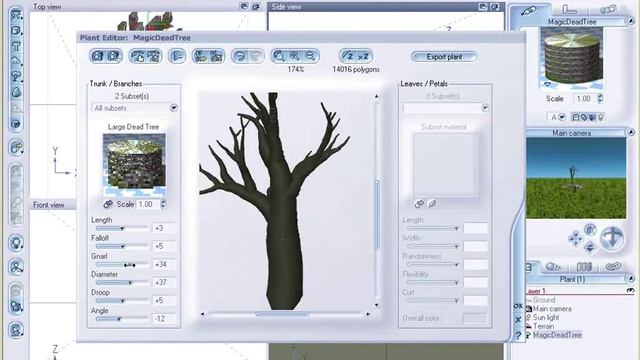
Task: Click the second camera-like plant editor toolbar icon
Action: click(x=114, y=56)
